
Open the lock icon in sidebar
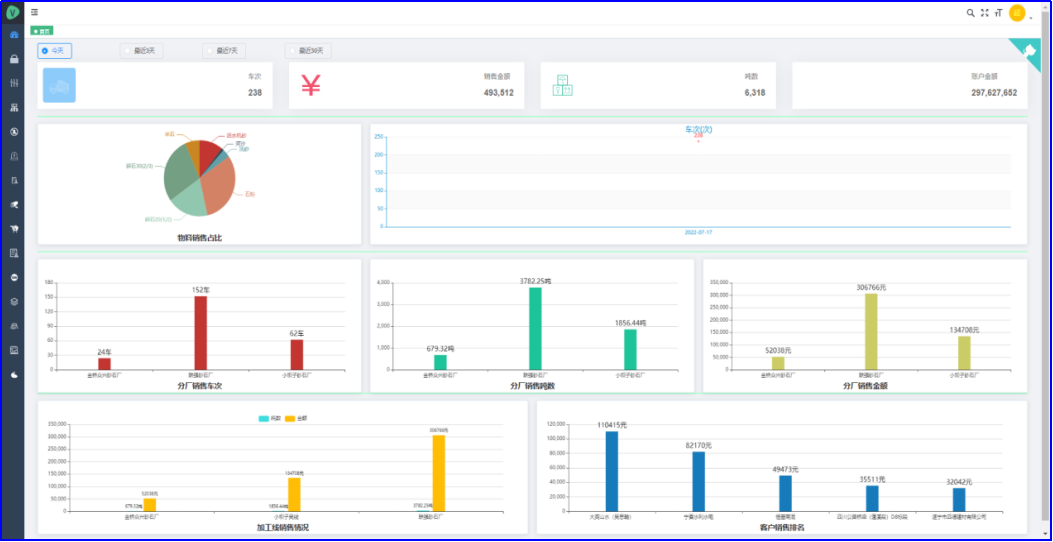[x=14, y=59]
